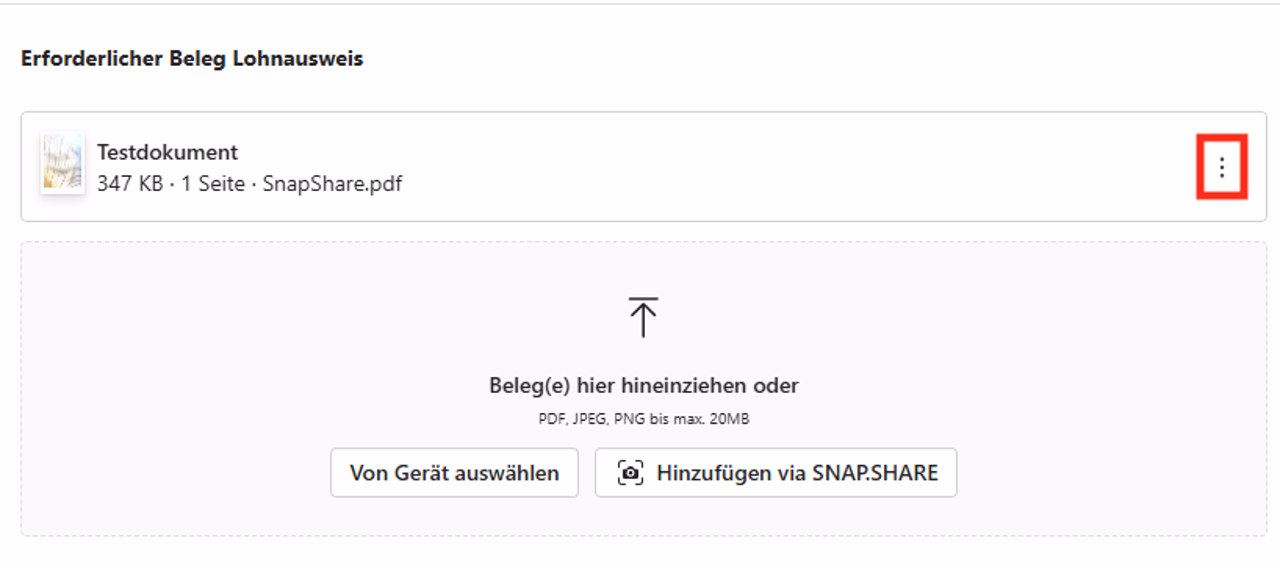Click the "1 Seite" page count

click(213, 184)
